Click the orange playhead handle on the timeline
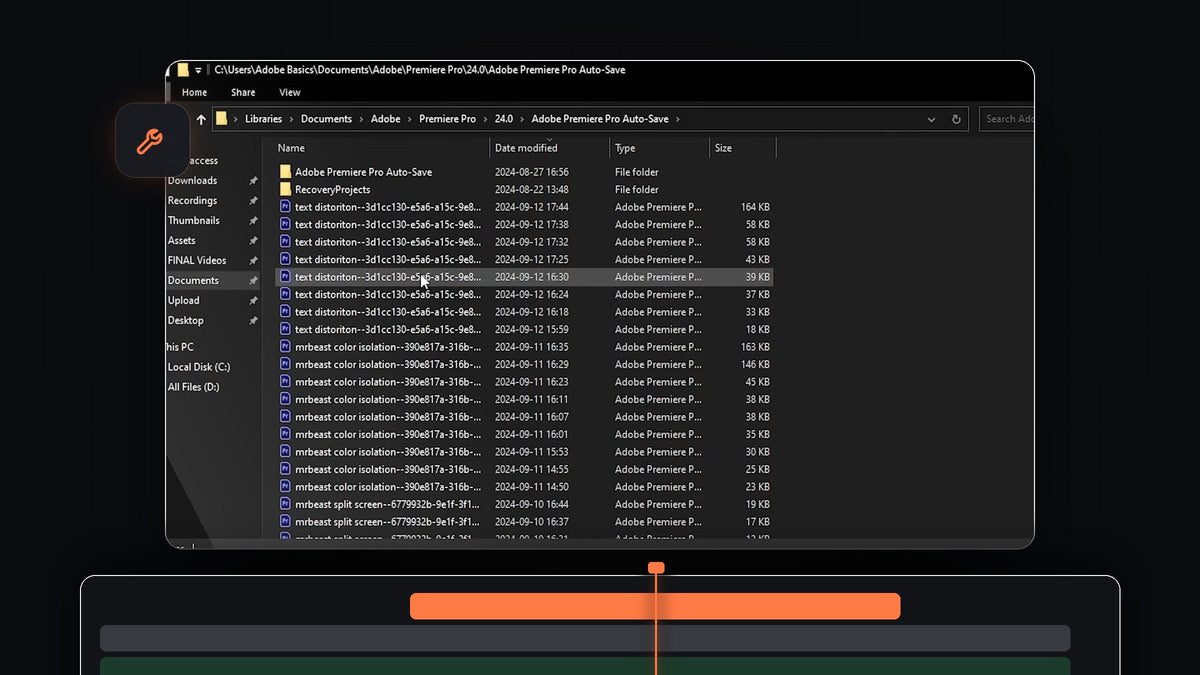The width and height of the screenshot is (1200, 675). tap(656, 568)
